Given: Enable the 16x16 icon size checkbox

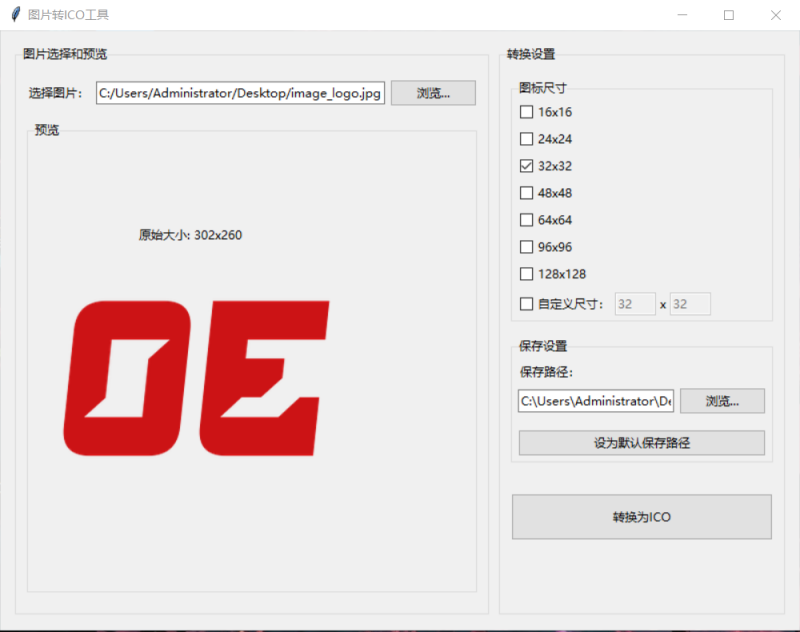Looking at the screenshot, I should [526, 112].
